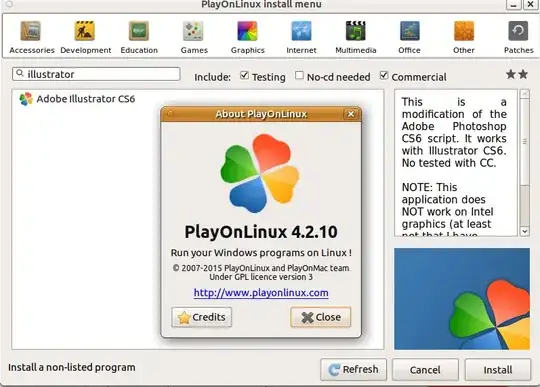Click the Adobe Photoshop CS6 script description text
Screen dimensions: 540x387
[454, 133]
